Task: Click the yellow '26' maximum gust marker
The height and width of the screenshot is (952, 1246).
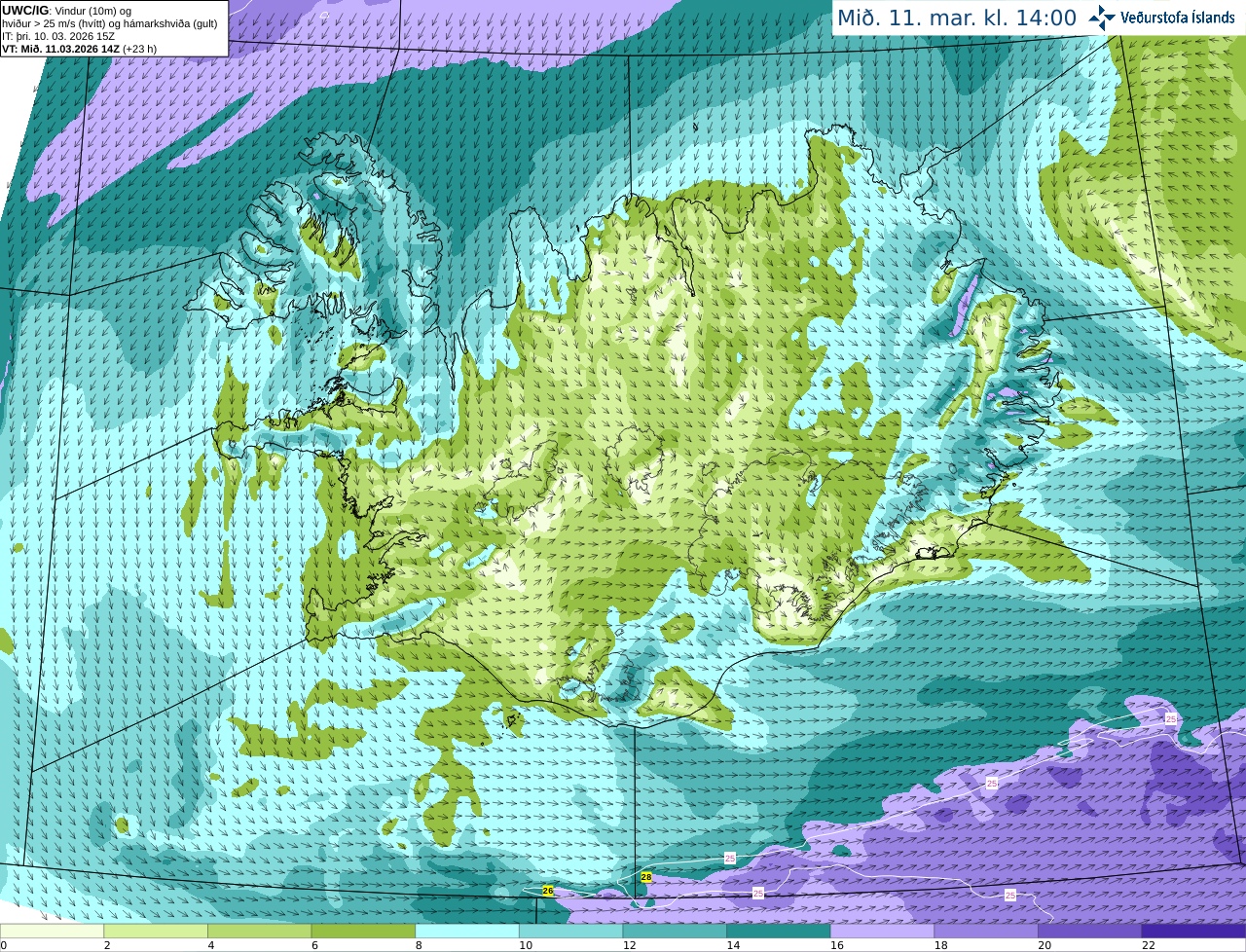Action: click(548, 891)
